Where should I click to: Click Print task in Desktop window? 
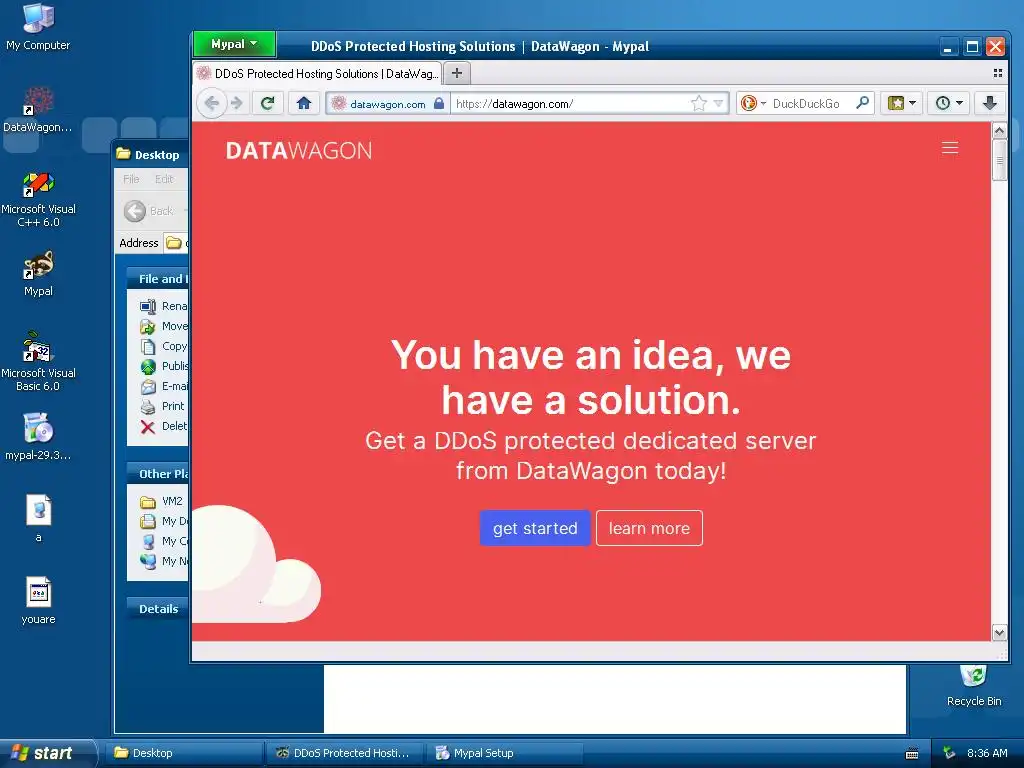click(x=163, y=406)
